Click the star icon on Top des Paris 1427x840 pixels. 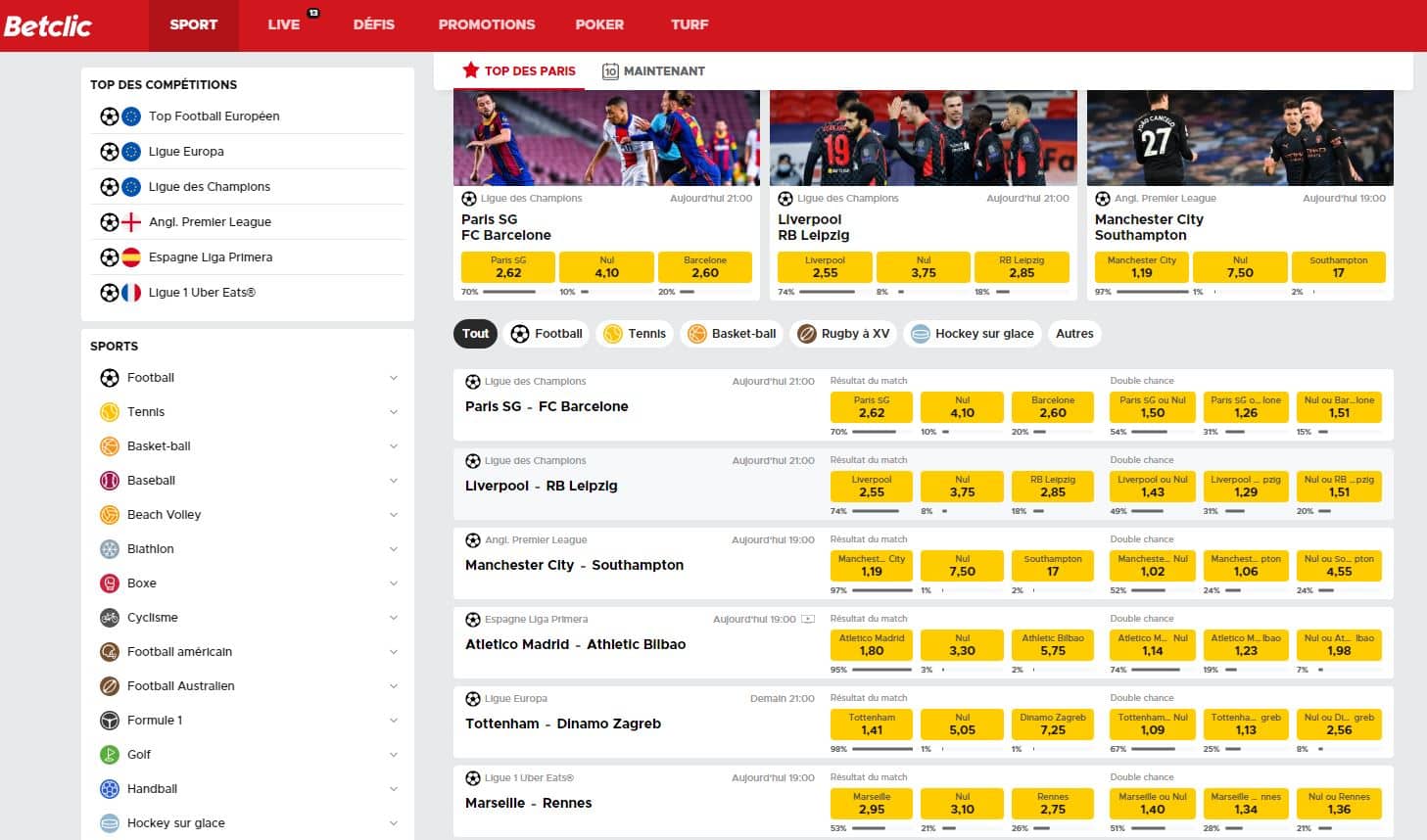(x=471, y=70)
